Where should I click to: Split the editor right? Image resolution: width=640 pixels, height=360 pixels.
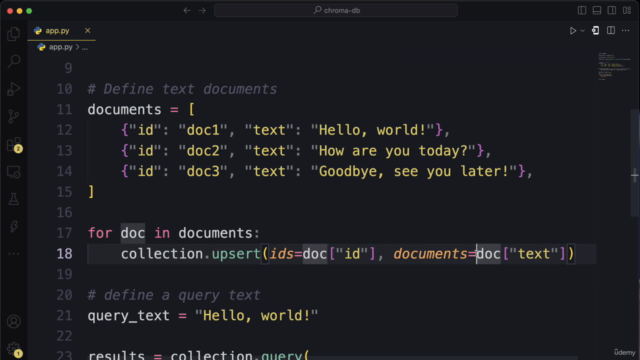(611, 31)
